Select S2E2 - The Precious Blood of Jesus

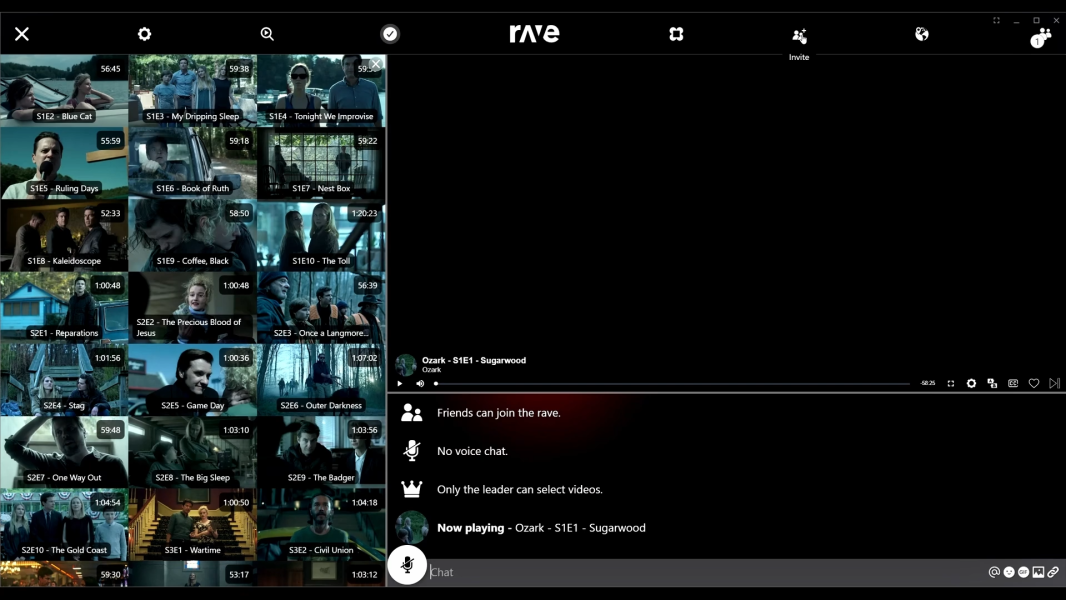(x=192, y=308)
